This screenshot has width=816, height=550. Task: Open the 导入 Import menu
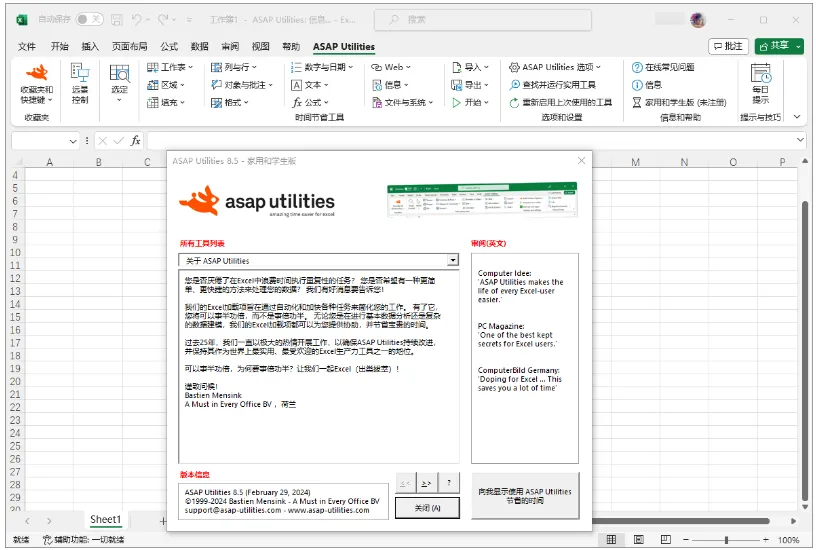(470, 67)
